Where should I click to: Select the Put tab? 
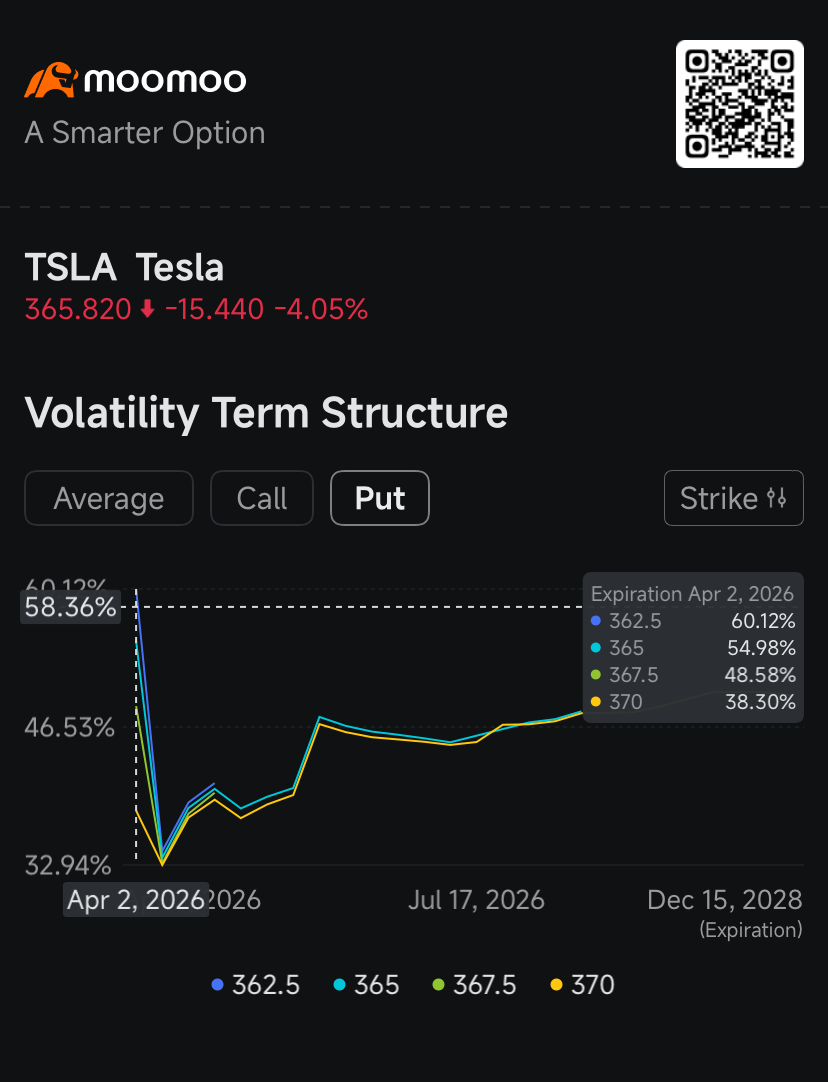coord(380,498)
